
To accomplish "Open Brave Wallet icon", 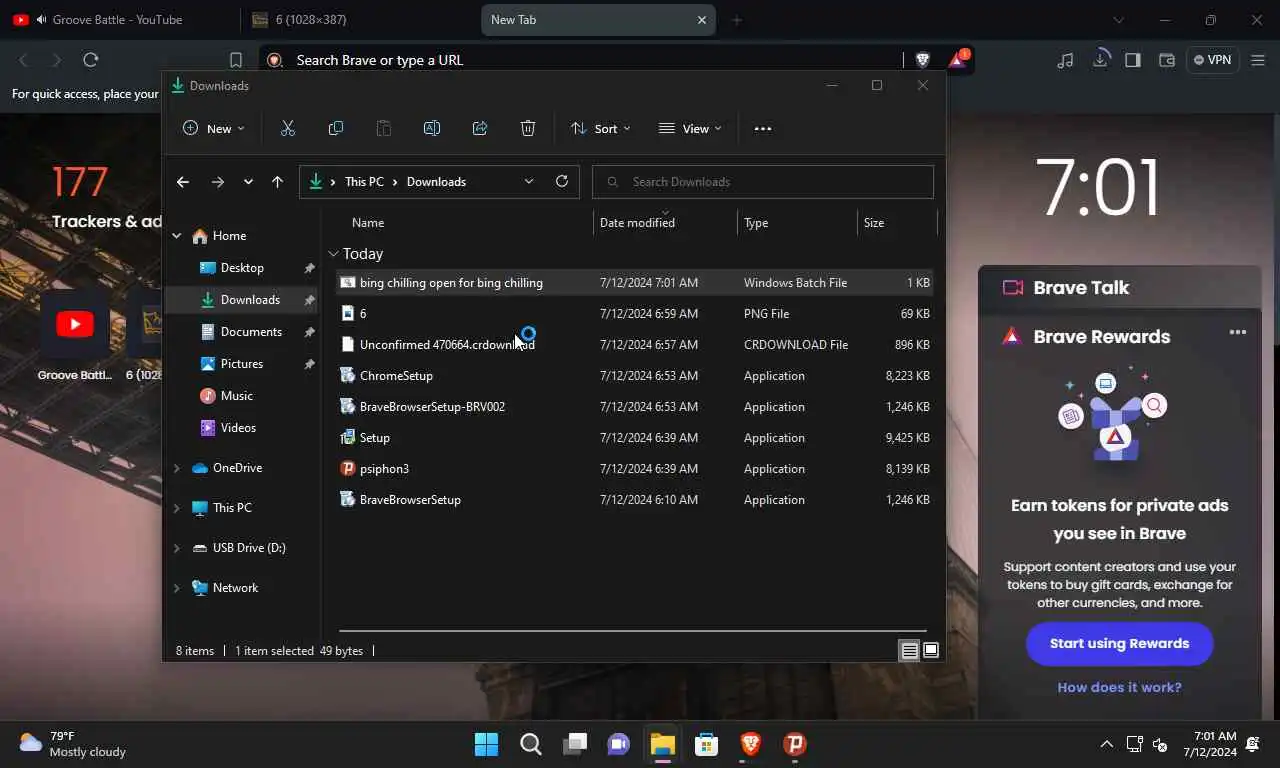I will (x=1167, y=60).
